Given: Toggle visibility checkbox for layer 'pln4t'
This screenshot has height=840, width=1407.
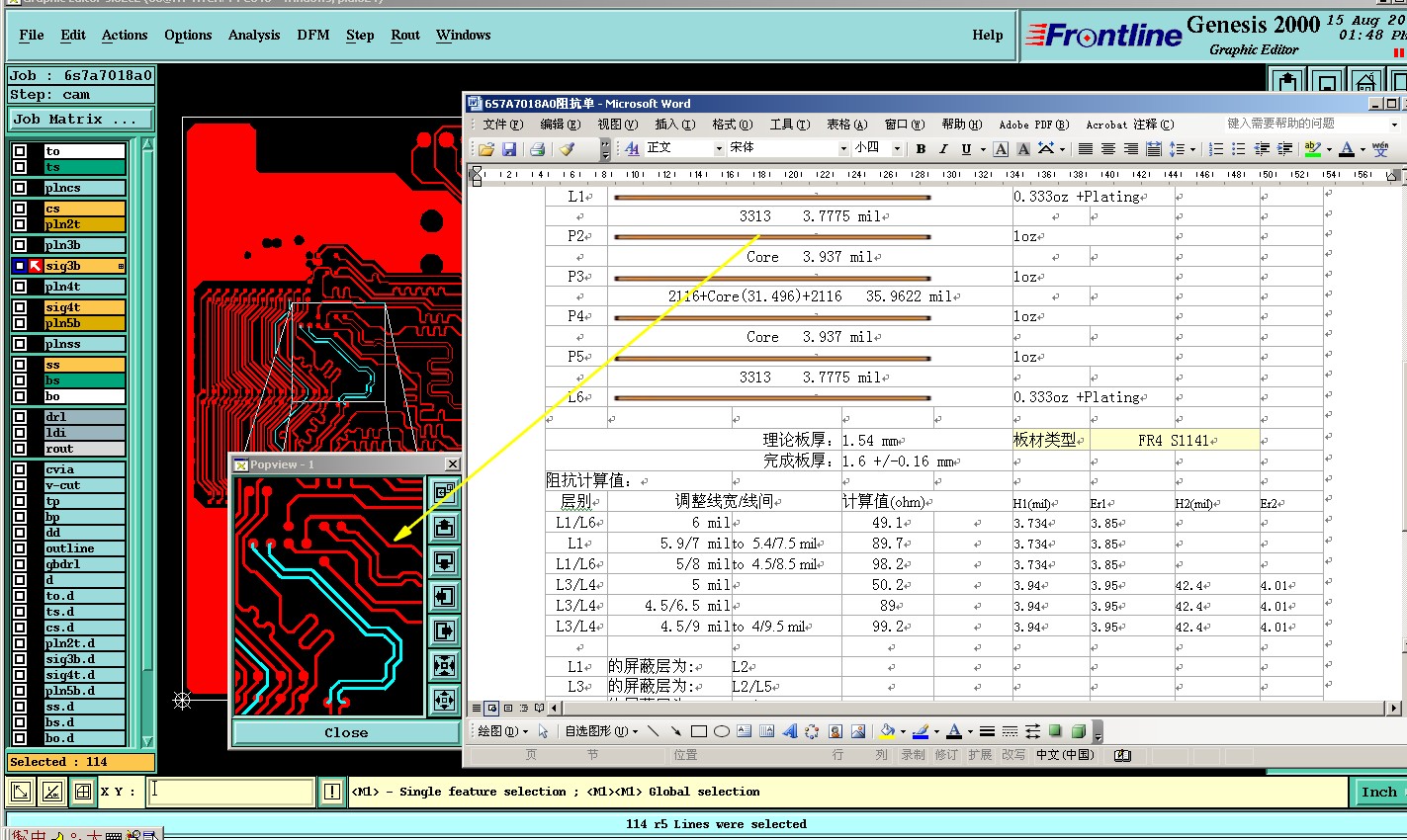Looking at the screenshot, I should pos(20,287).
